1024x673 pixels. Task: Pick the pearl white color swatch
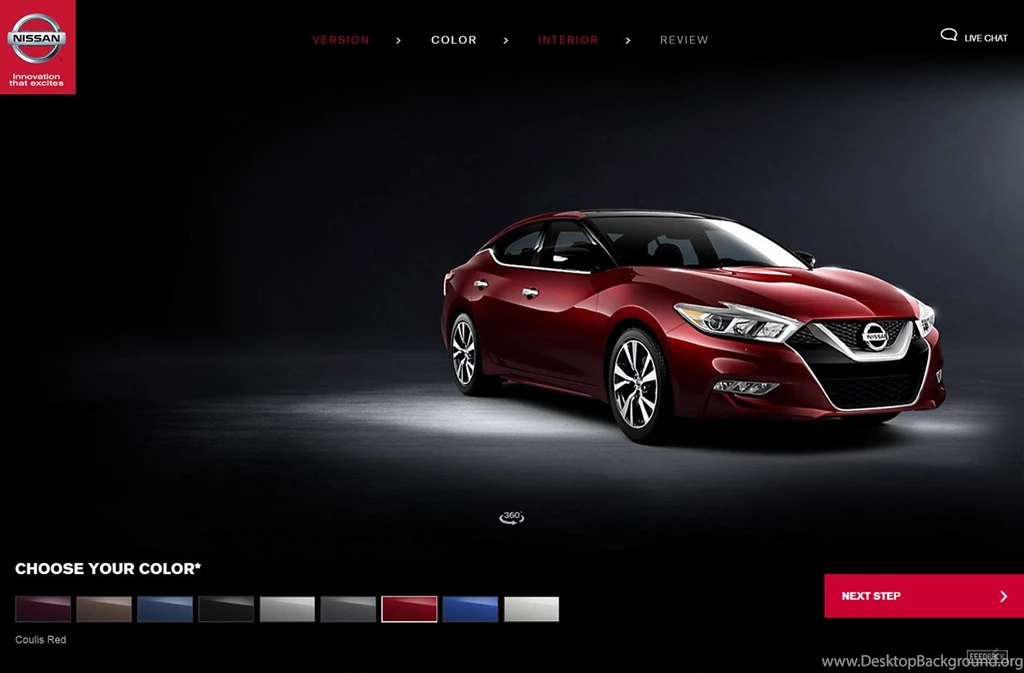coord(531,607)
